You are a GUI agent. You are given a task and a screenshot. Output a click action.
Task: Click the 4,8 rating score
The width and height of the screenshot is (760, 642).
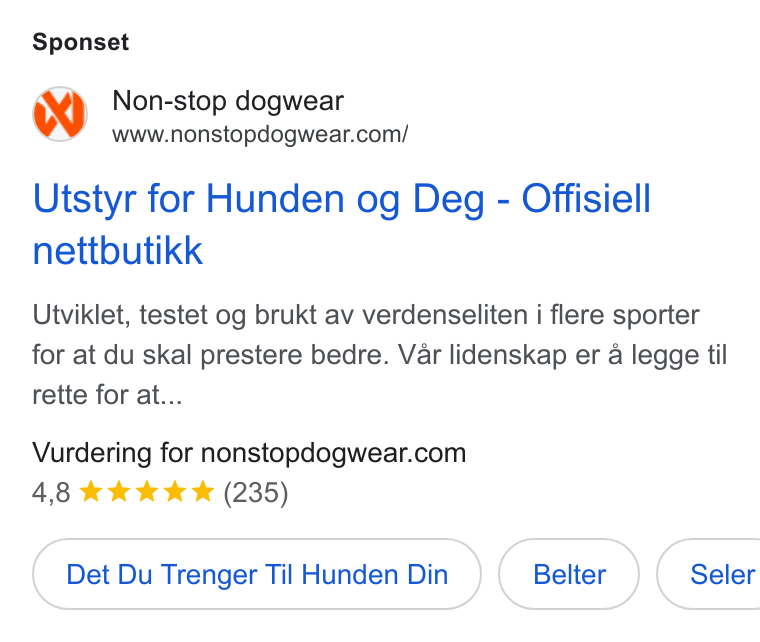pos(51,493)
